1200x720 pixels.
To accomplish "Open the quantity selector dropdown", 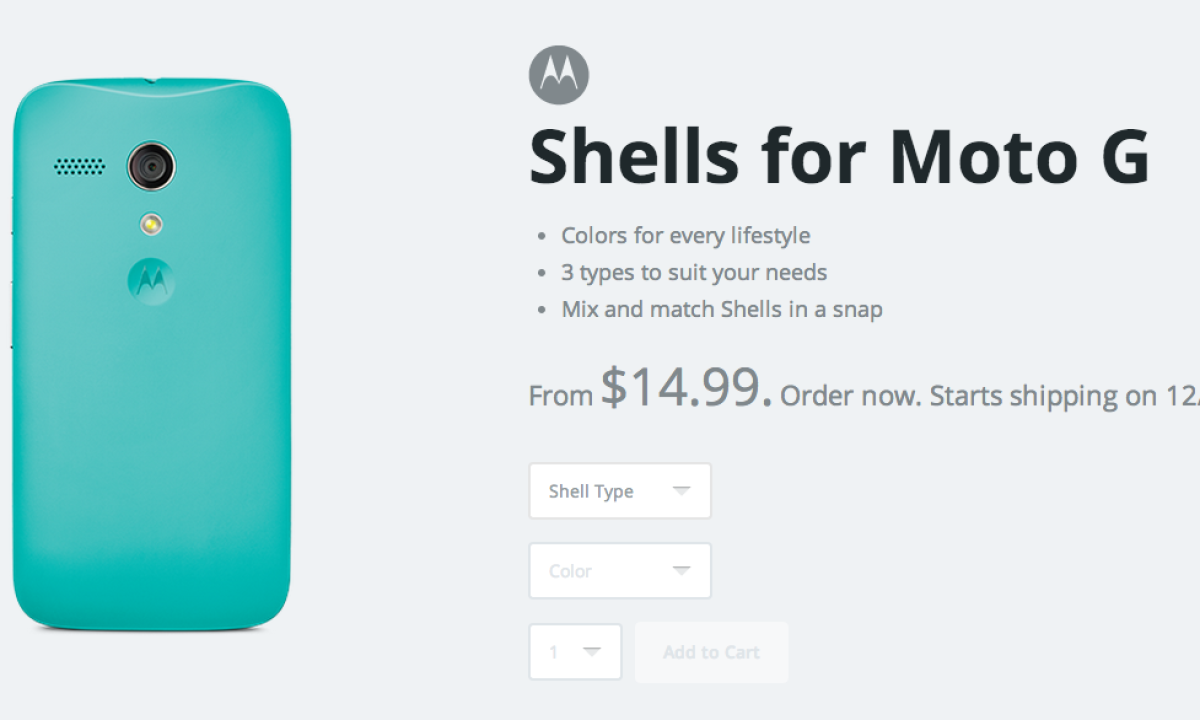I will pyautogui.click(x=575, y=652).
